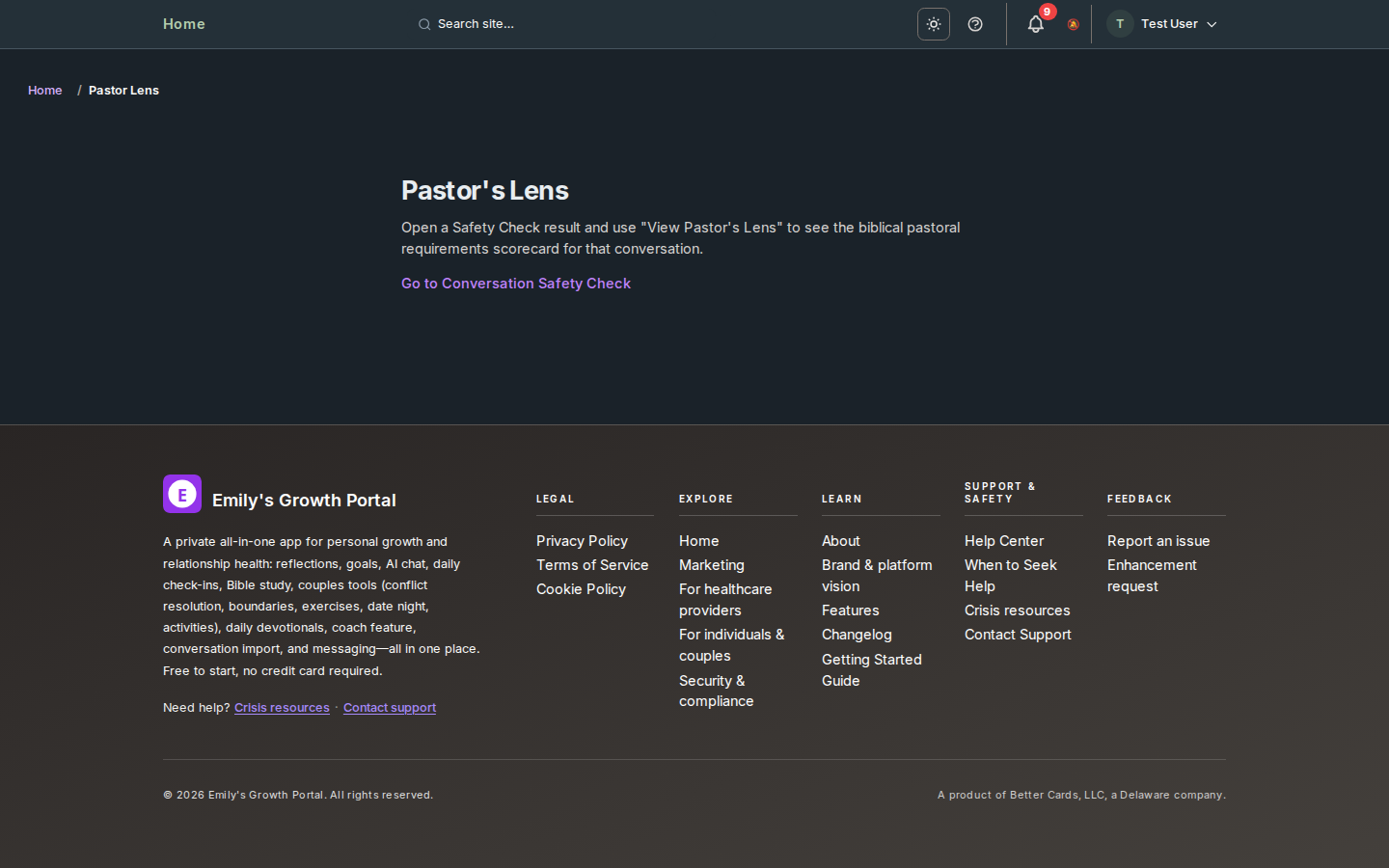This screenshot has width=1389, height=868.
Task: Click the Emily's Growth Portal logo
Action: pyautogui.click(x=182, y=494)
